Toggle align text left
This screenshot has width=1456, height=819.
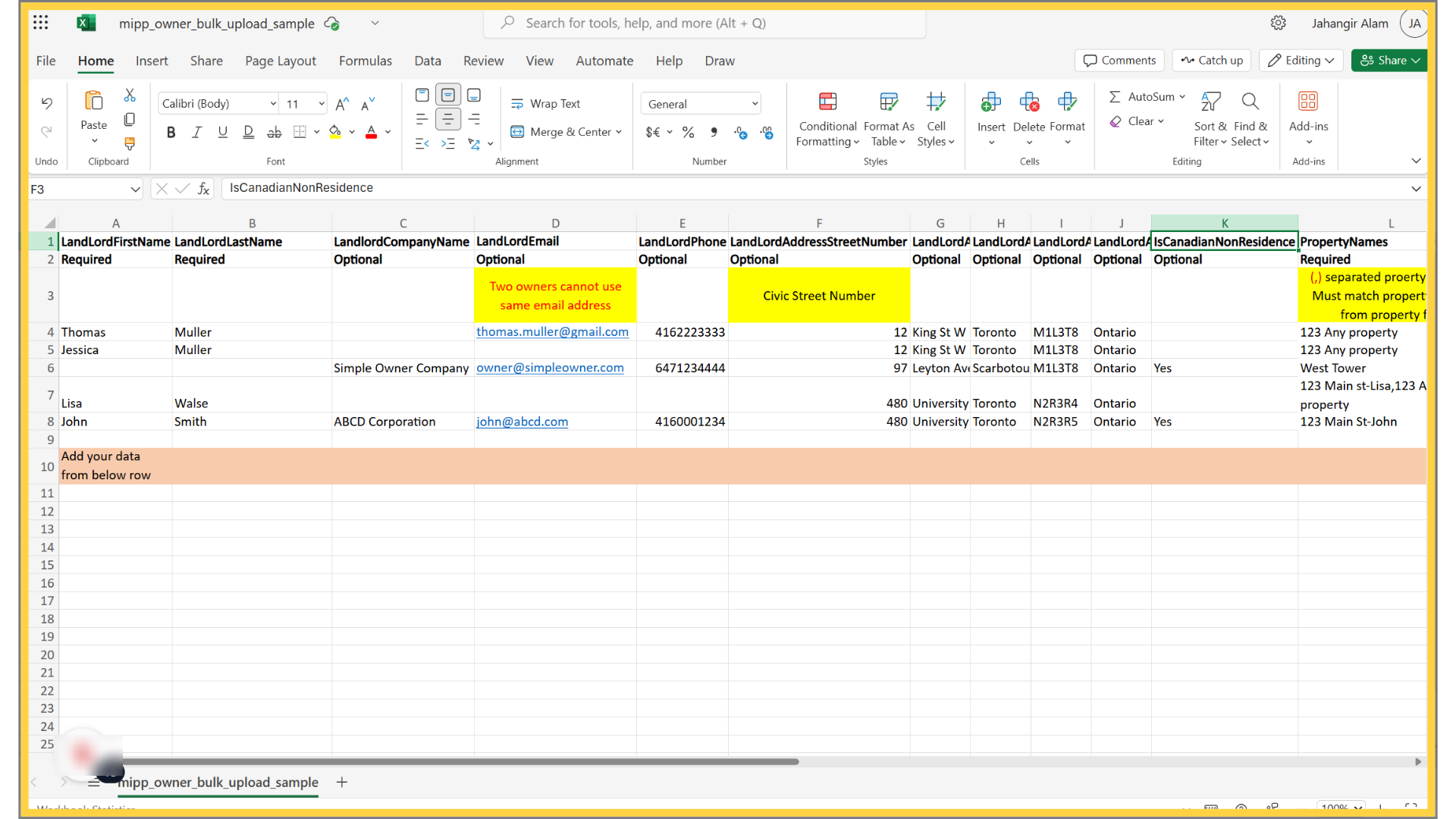pos(422,119)
